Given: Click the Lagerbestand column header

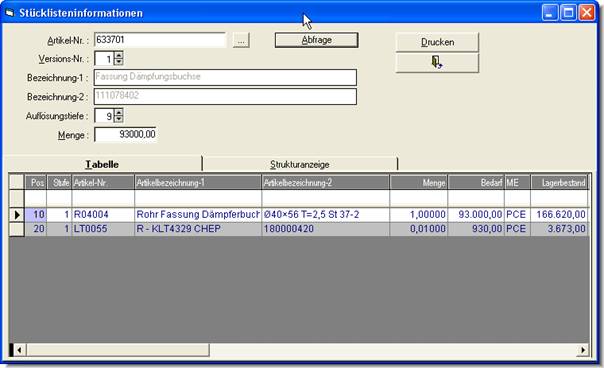Looking at the screenshot, I should pos(559,182).
